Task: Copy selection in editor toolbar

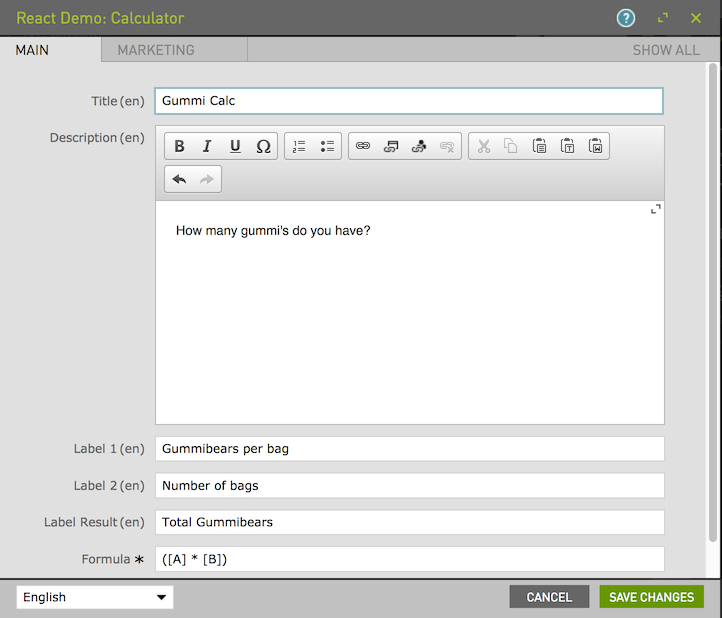Action: click(511, 146)
